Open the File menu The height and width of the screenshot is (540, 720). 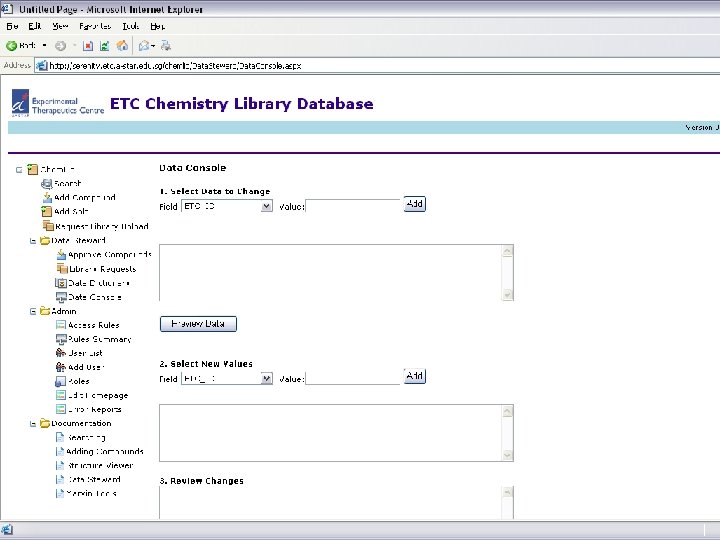tap(12, 26)
